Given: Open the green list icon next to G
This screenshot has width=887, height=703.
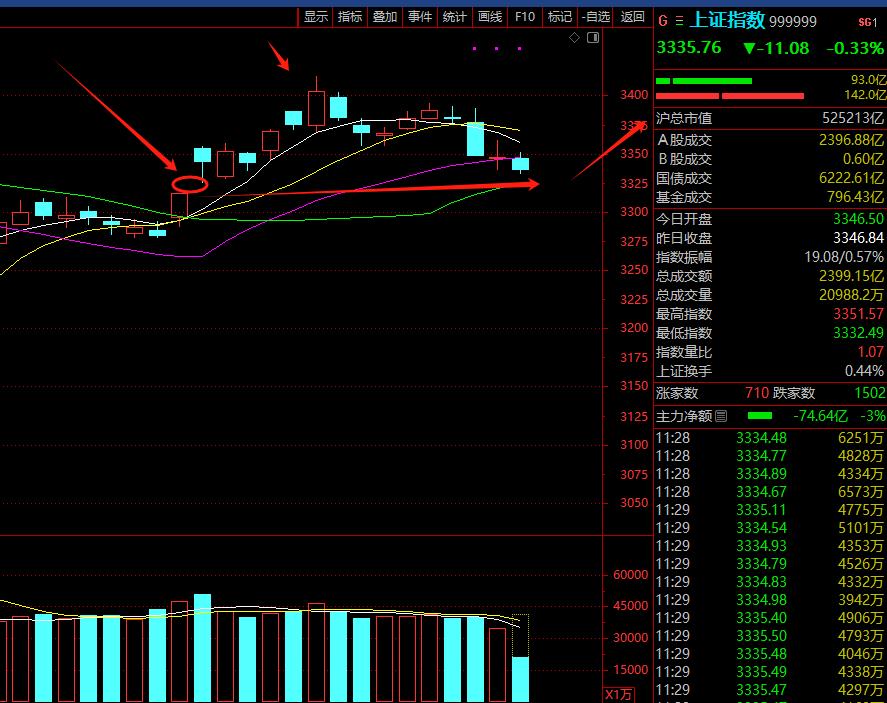Looking at the screenshot, I should 679,21.
